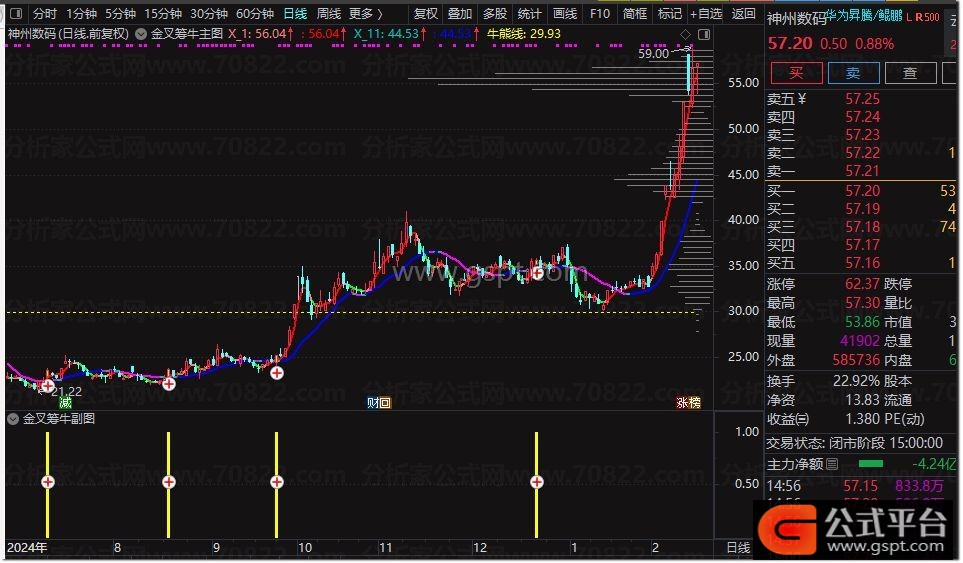Expand the 更多 periods menu

point(365,14)
